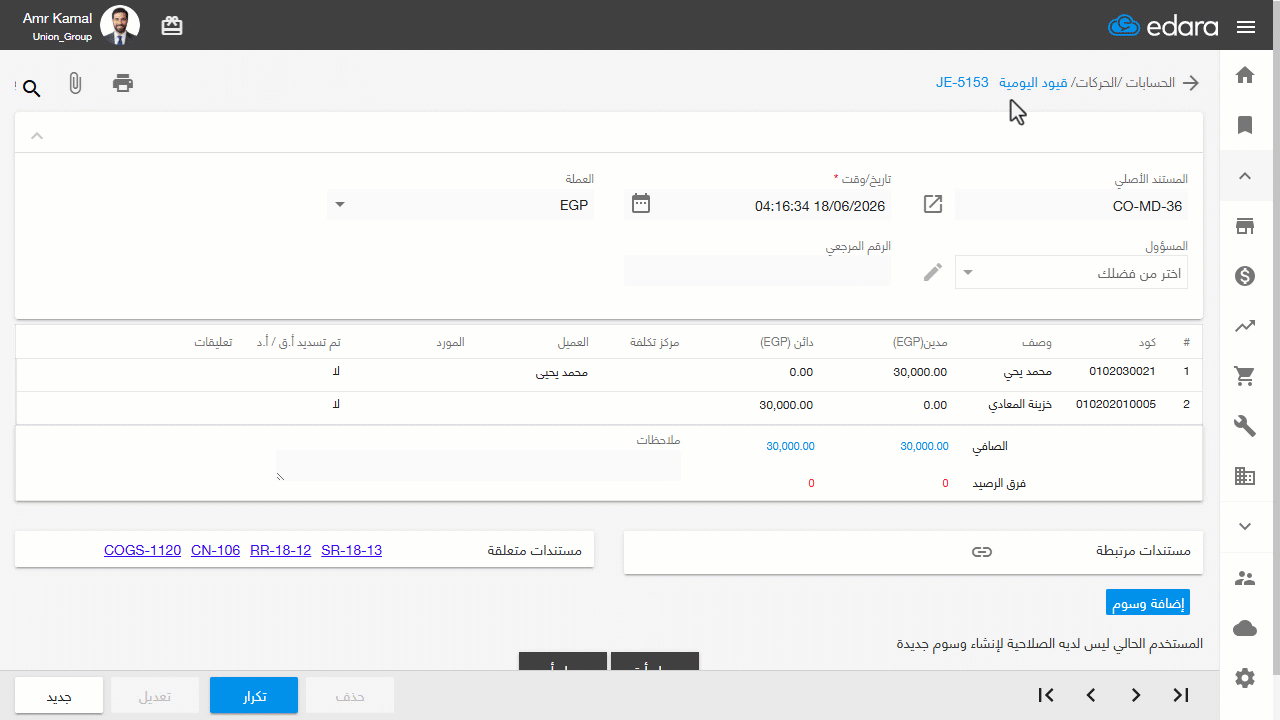Click the ملاحظات notes text area
Image resolution: width=1280 pixels, height=720 pixels.
(x=478, y=466)
